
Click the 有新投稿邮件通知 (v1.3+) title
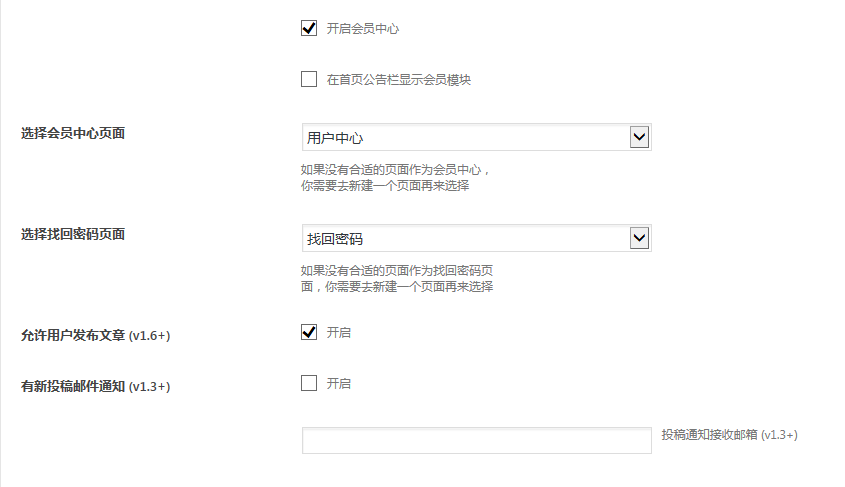pyautogui.click(x=95, y=386)
